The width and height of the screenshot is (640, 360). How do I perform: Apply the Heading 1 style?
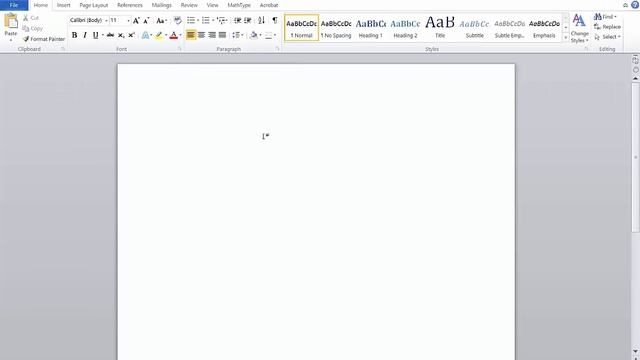coord(371,28)
